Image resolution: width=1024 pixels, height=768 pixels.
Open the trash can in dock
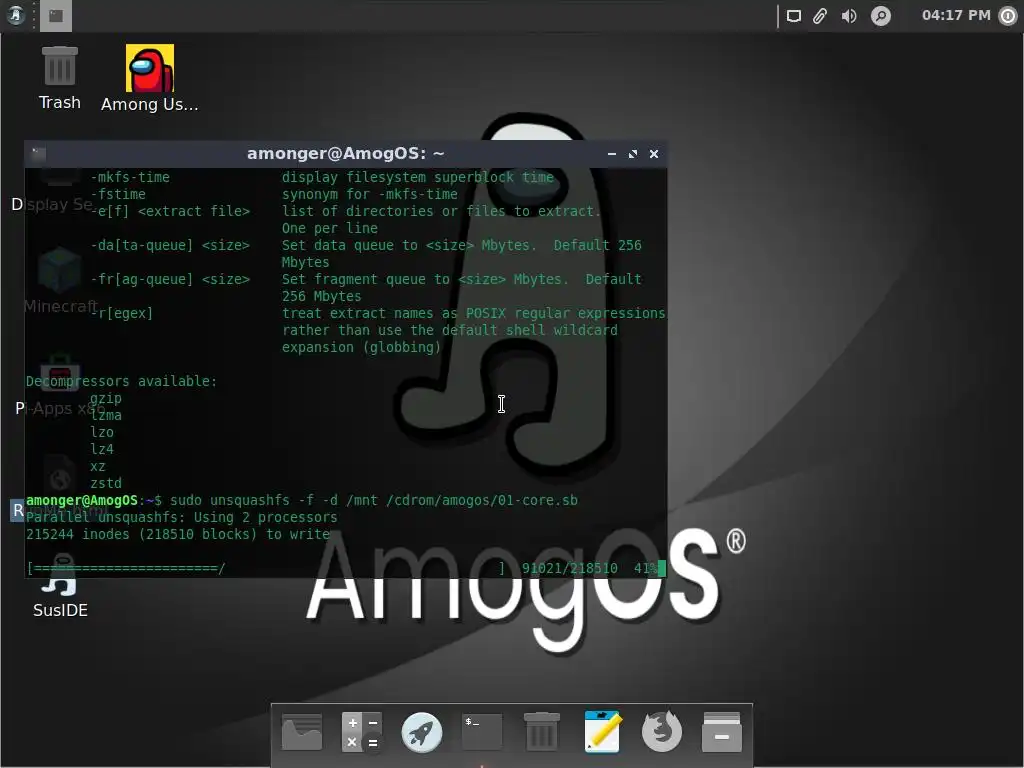click(542, 732)
